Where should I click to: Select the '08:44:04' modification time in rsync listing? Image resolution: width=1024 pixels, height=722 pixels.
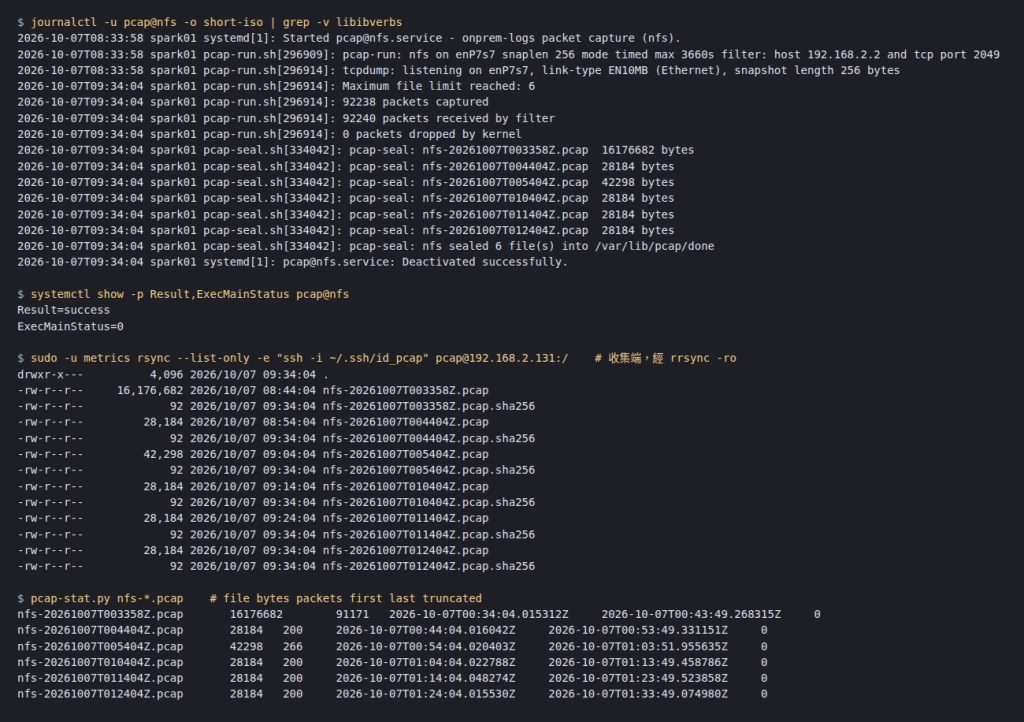(289, 390)
